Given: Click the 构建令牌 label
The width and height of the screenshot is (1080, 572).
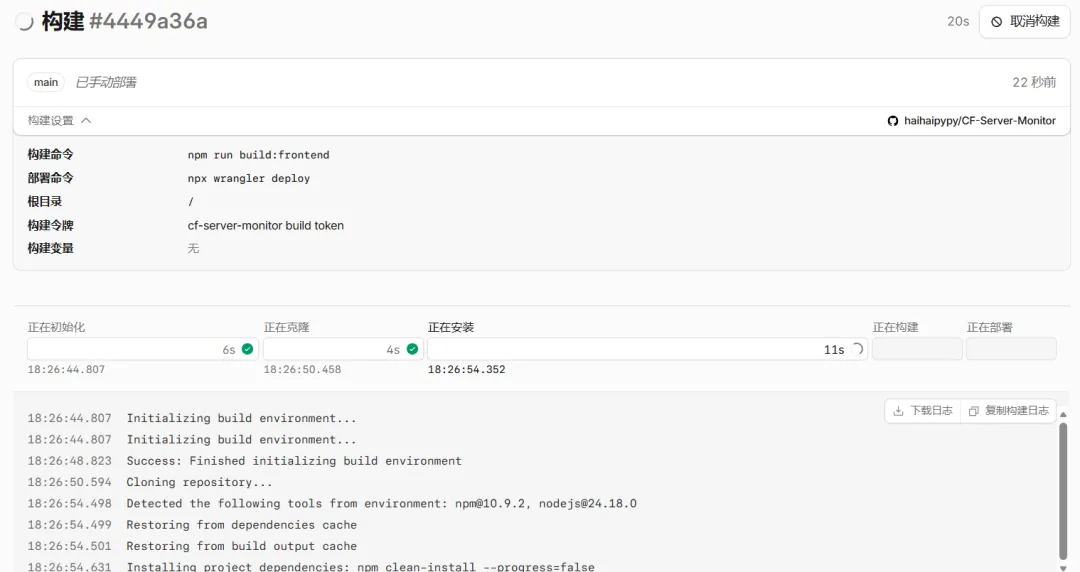Looking at the screenshot, I should pyautogui.click(x=50, y=225).
